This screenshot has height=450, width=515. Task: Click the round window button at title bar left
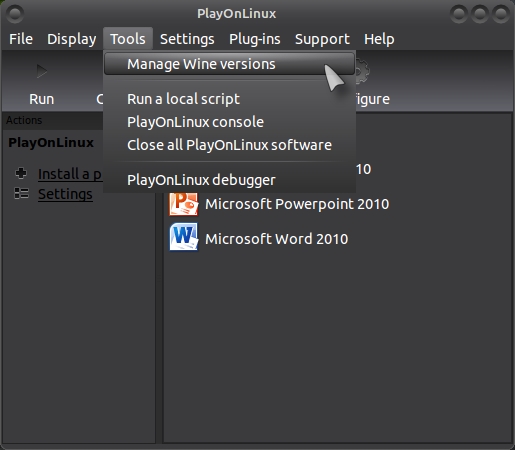coord(15,13)
